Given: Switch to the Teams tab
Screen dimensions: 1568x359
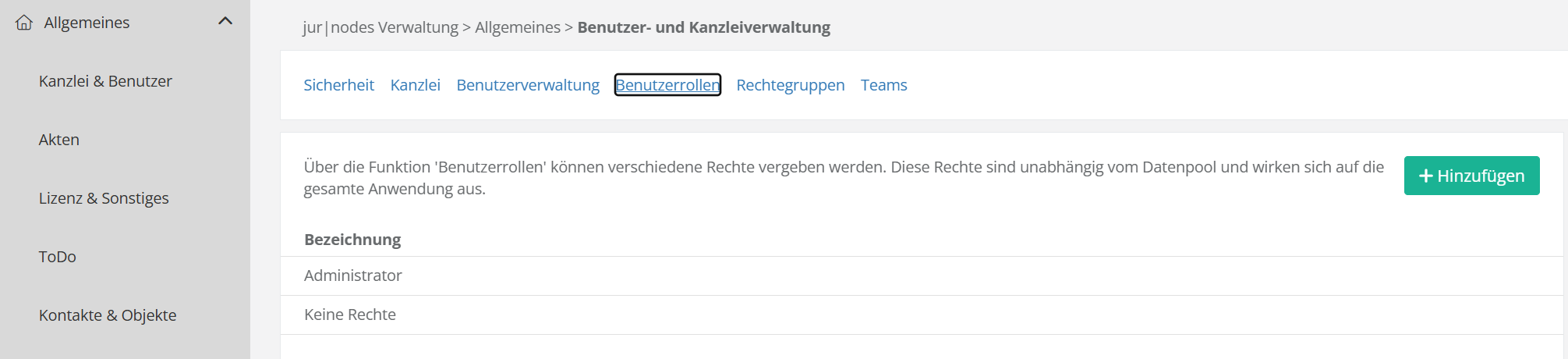Looking at the screenshot, I should click(883, 85).
